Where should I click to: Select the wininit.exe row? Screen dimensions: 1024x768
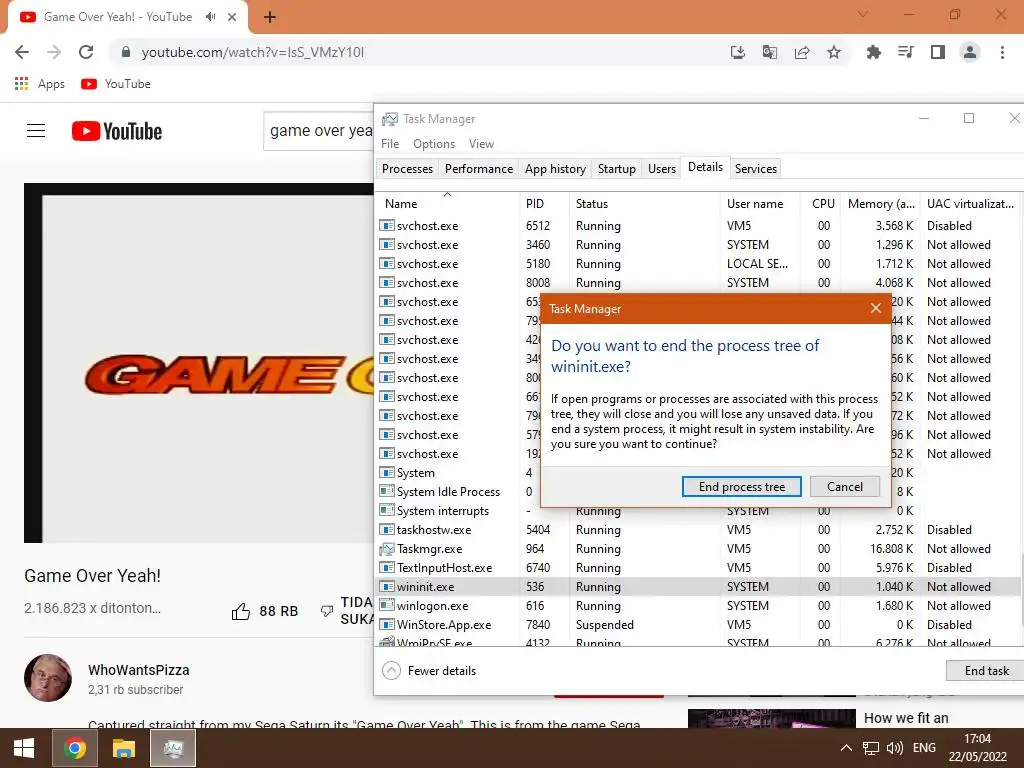(x=697, y=586)
